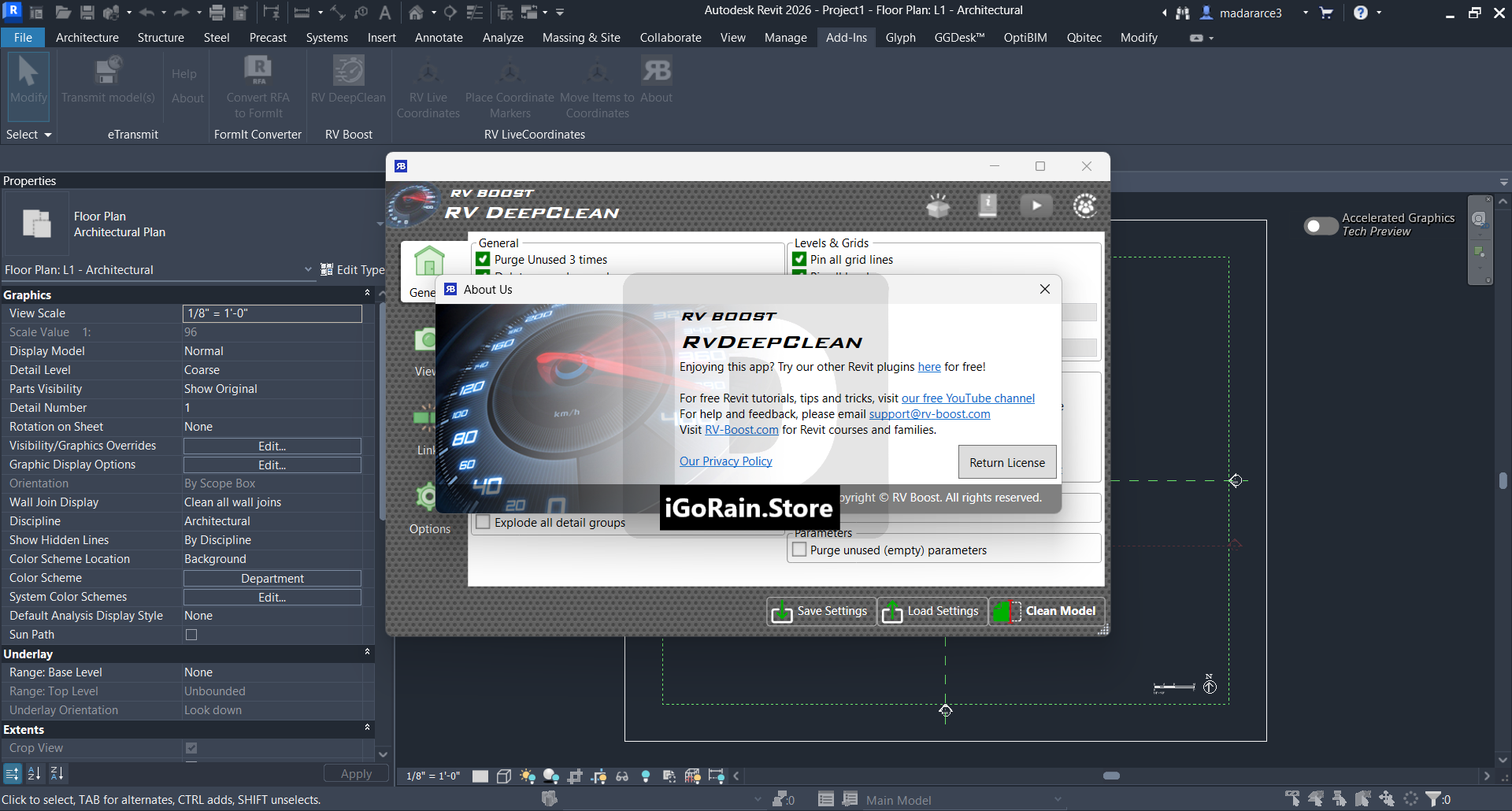Click the support@rv-boost.com email link
This screenshot has height=811, width=1512.
[x=929, y=414]
